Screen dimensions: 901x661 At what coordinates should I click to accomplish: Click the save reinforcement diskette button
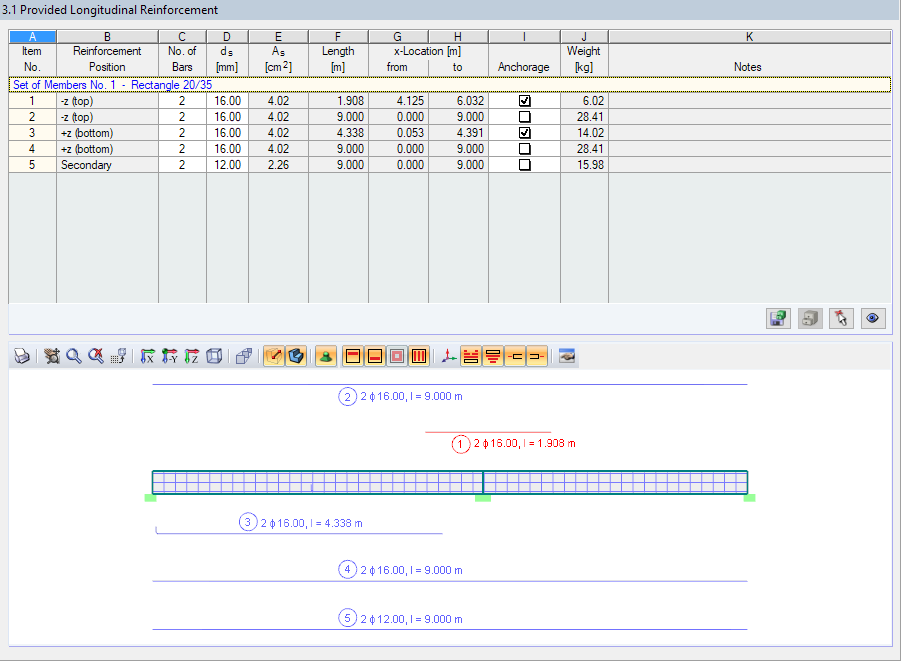tap(778, 317)
